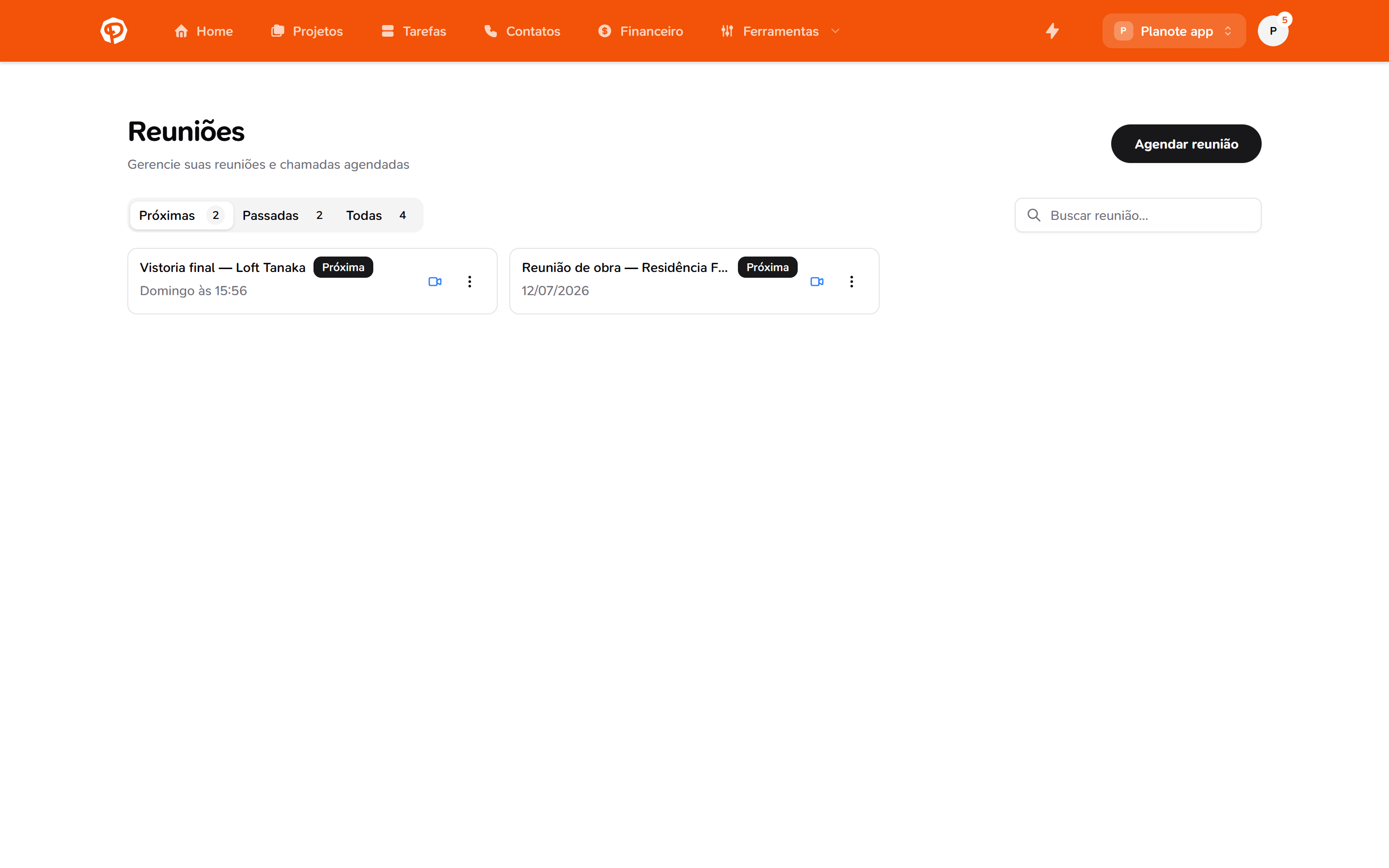Screen dimensions: 1389x868
Task: Click the user avatar with notification badge
Action: [x=1272, y=31]
